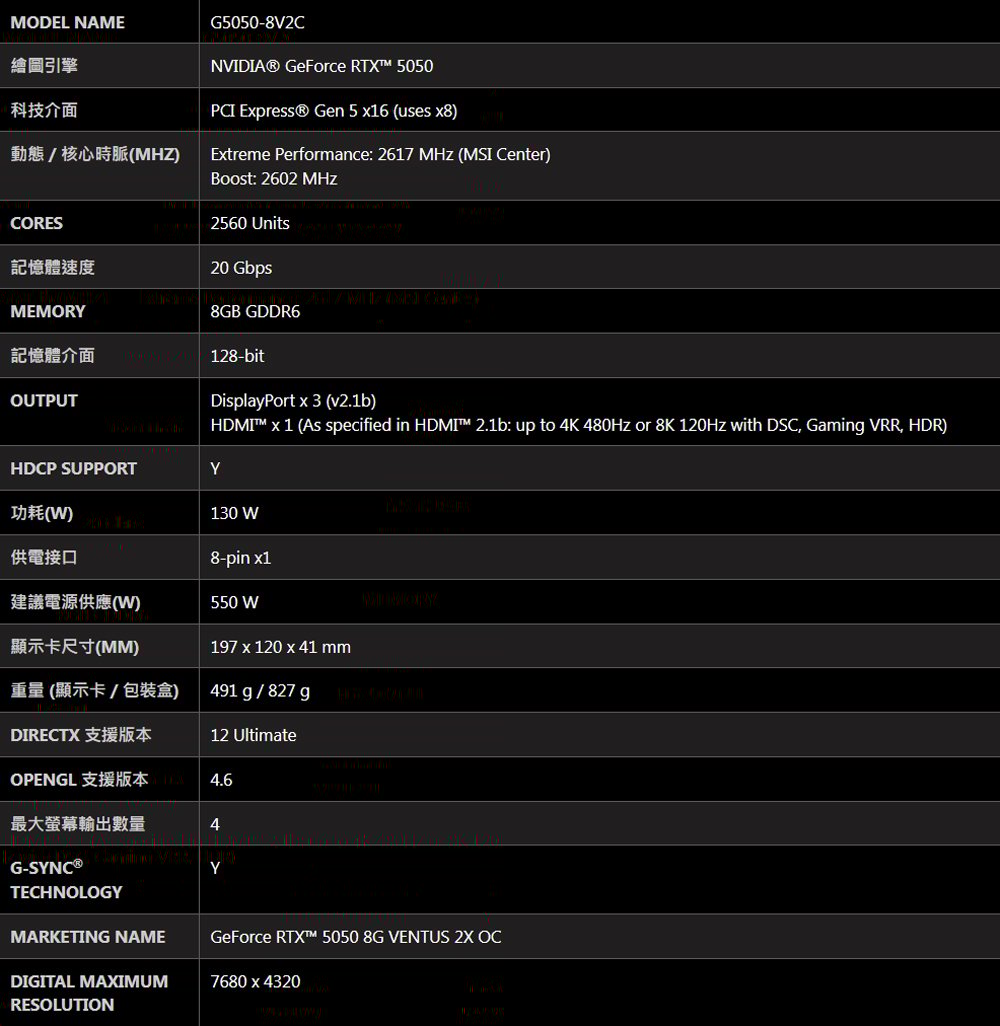Click the model name G5050-8V2C
Screen dimensions: 1000x1026
tap(257, 23)
